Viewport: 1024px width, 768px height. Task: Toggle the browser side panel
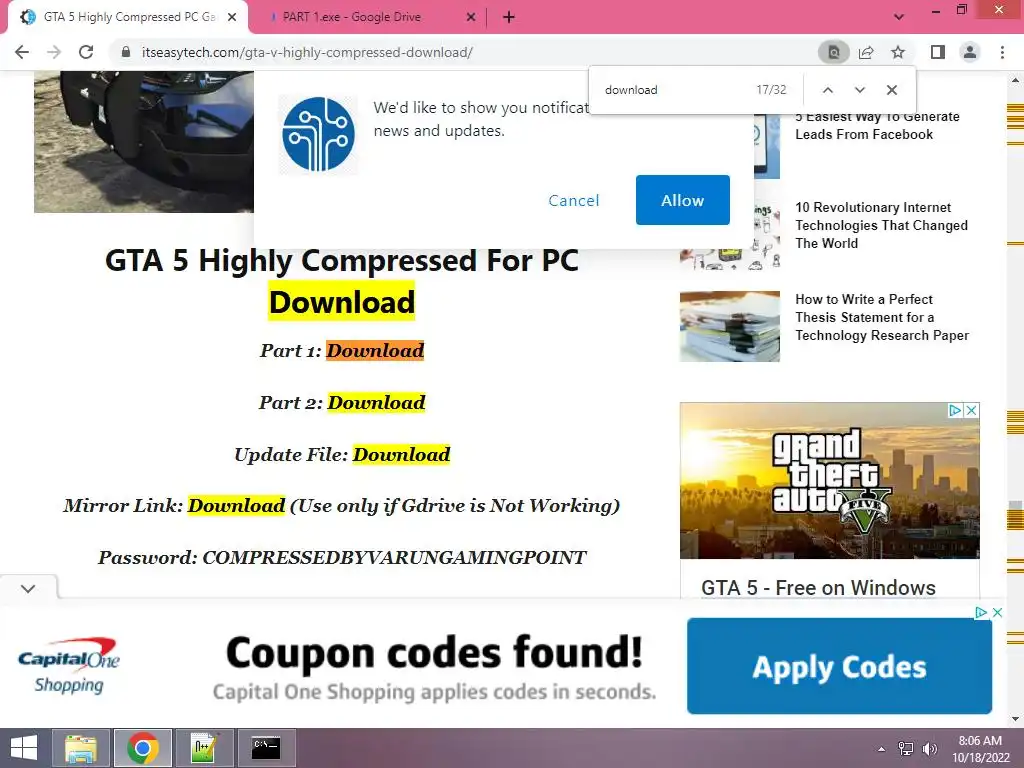(x=938, y=52)
